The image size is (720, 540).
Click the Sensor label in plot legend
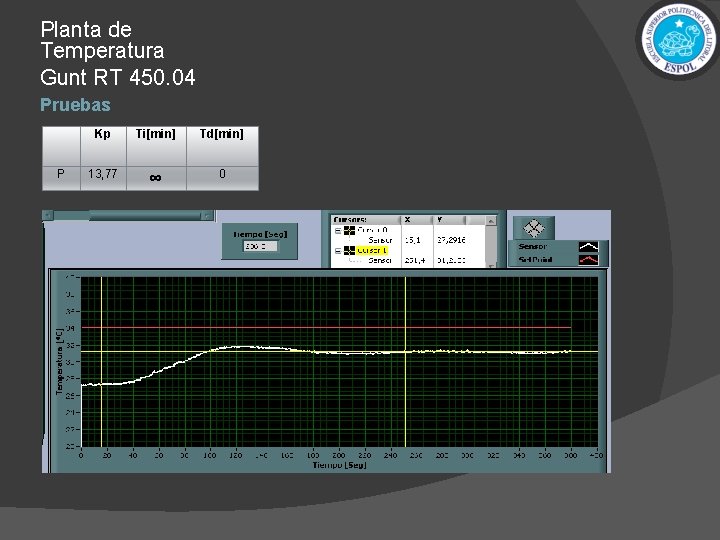[x=532, y=247]
